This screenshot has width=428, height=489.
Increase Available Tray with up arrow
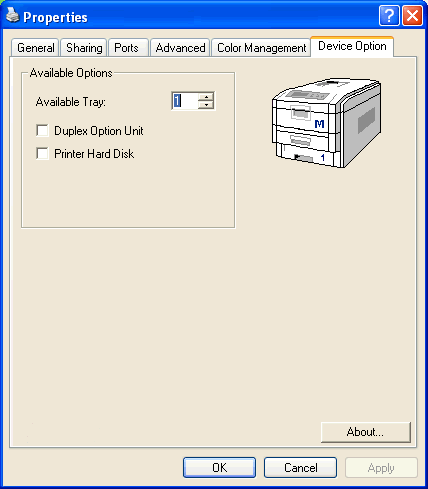tap(206, 97)
